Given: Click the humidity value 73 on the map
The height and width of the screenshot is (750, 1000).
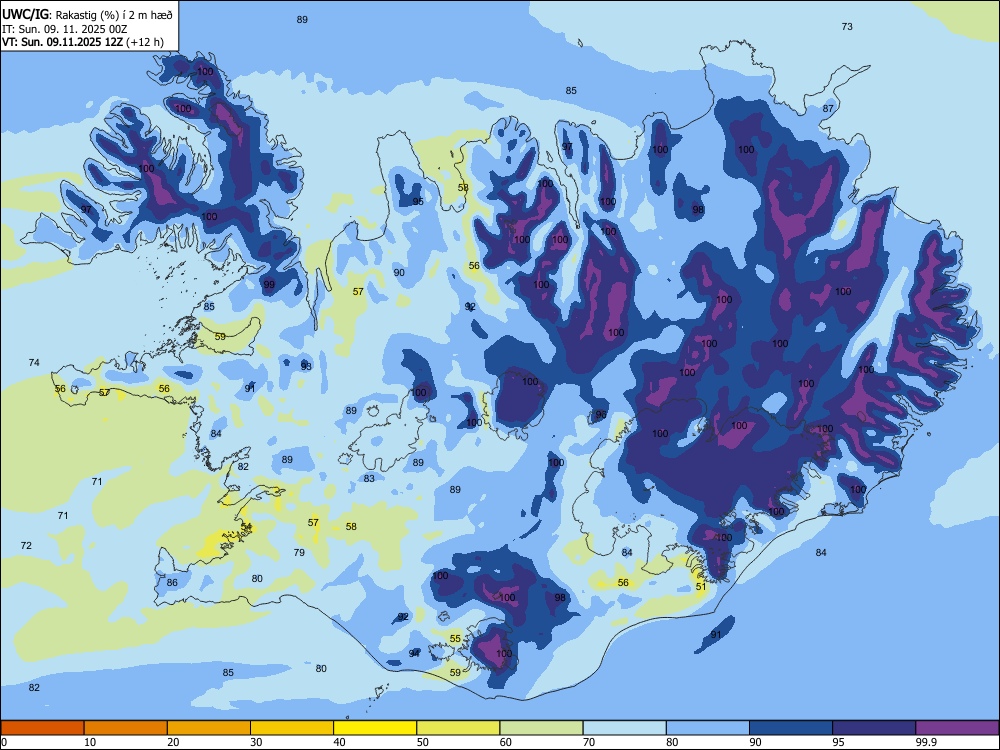Looking at the screenshot, I should 847,27.
